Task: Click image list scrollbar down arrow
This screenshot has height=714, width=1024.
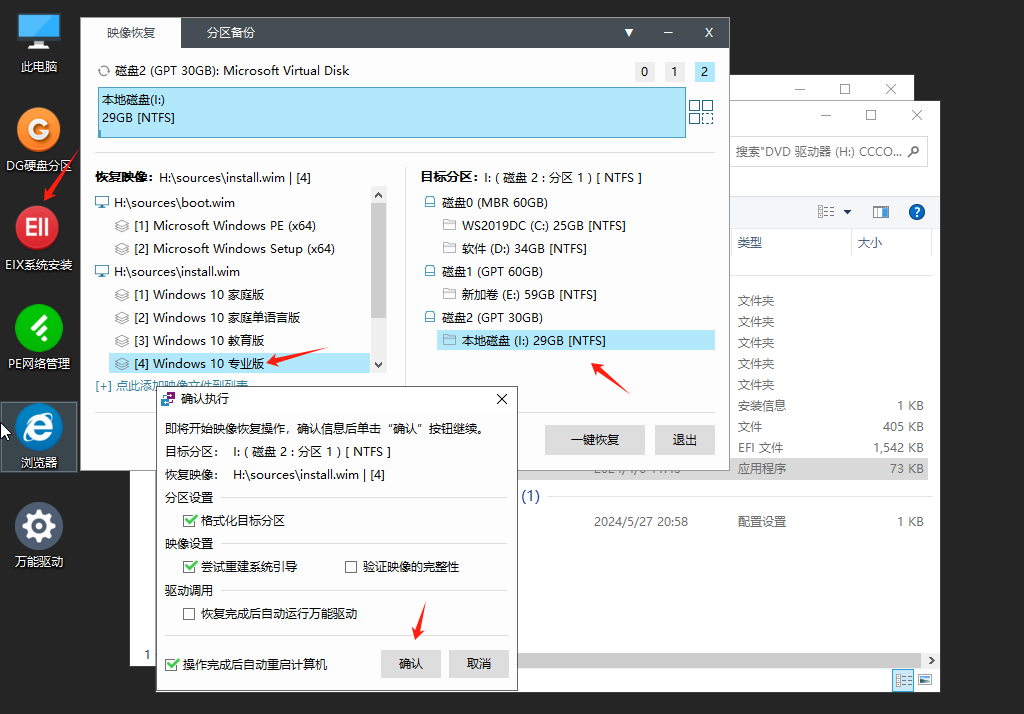Action: (378, 365)
